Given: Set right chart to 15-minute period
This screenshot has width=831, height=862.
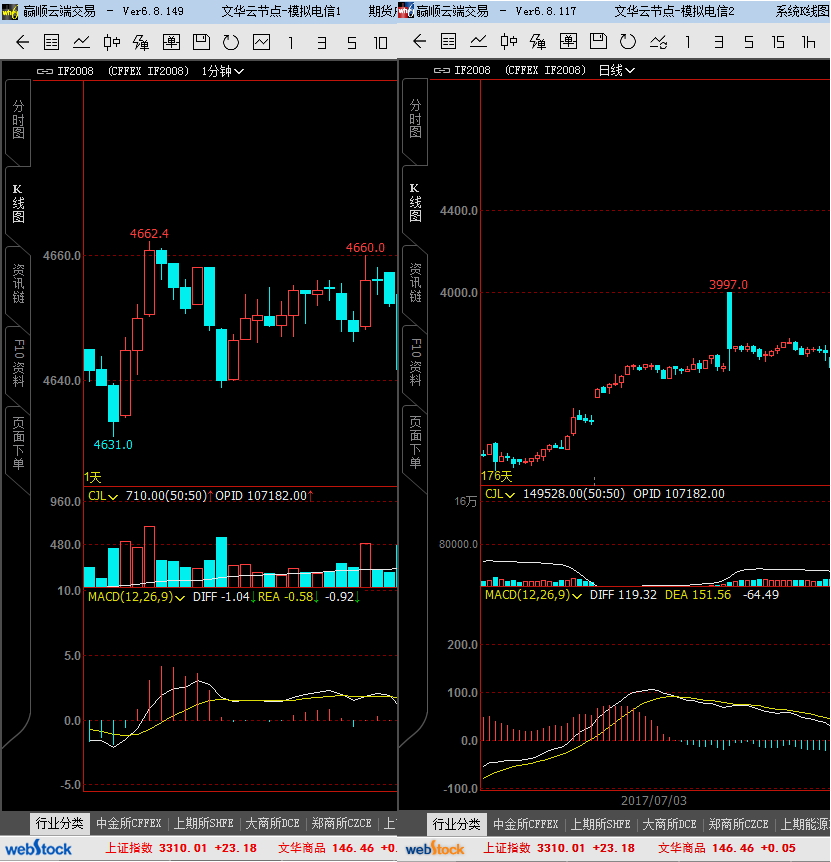Looking at the screenshot, I should coord(778,43).
